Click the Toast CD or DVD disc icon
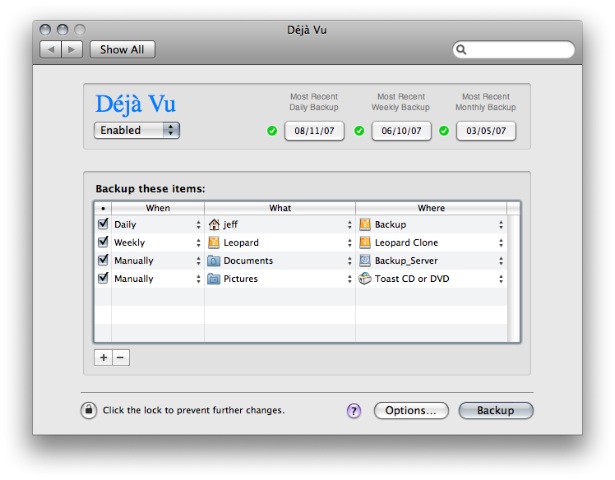The width and height of the screenshot is (615, 480). (x=365, y=279)
